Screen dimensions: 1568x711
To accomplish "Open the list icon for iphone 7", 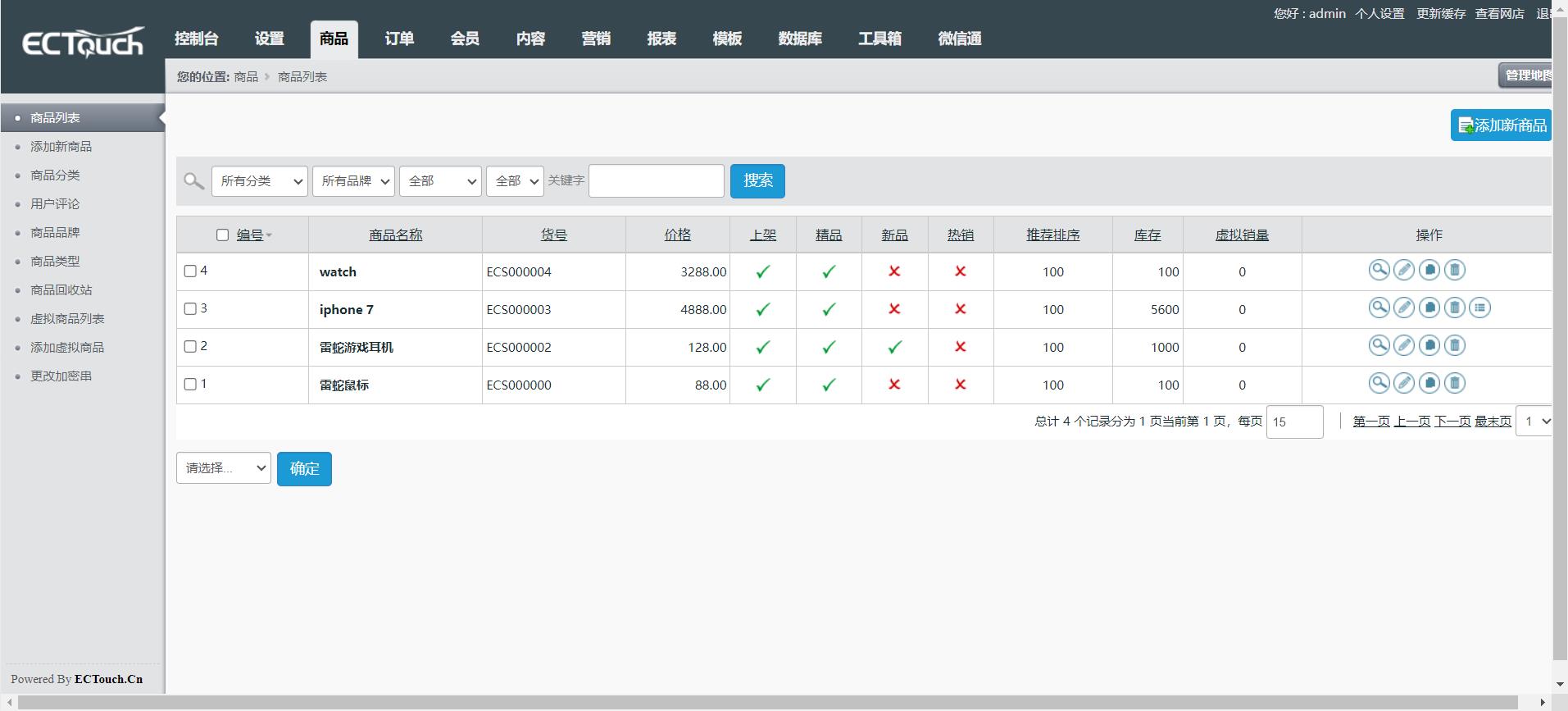I will 1479,308.
